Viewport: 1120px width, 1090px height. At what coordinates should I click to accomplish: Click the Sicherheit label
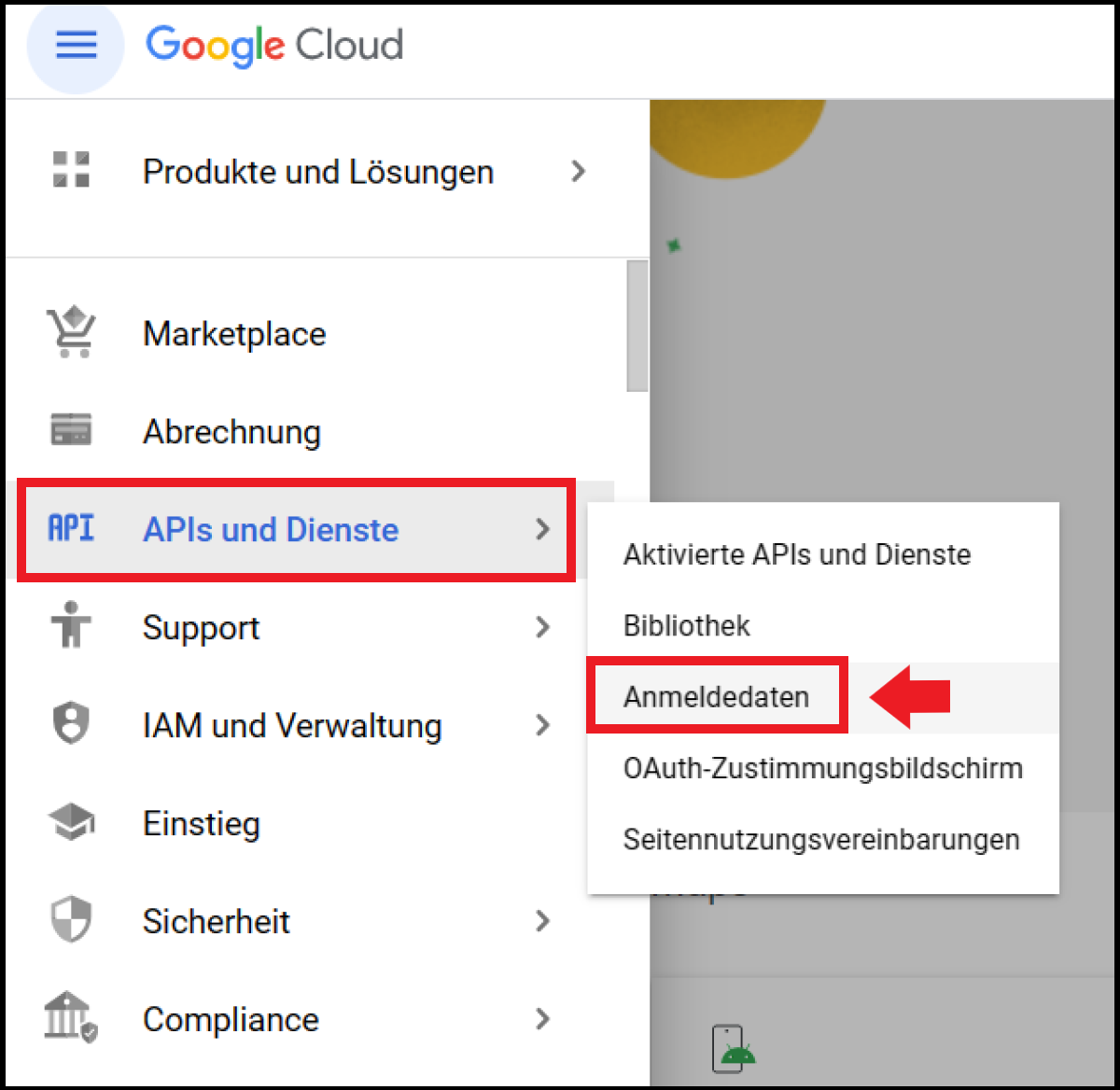pyautogui.click(x=217, y=922)
